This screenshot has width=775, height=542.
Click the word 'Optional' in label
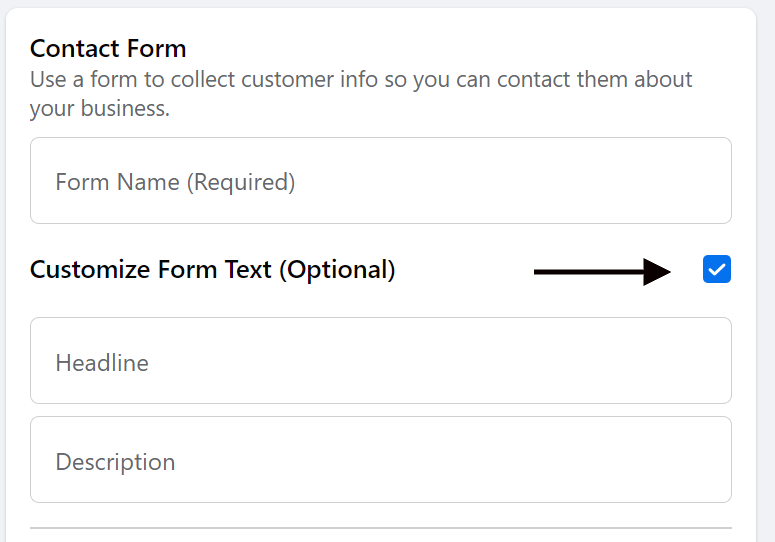[338, 270]
